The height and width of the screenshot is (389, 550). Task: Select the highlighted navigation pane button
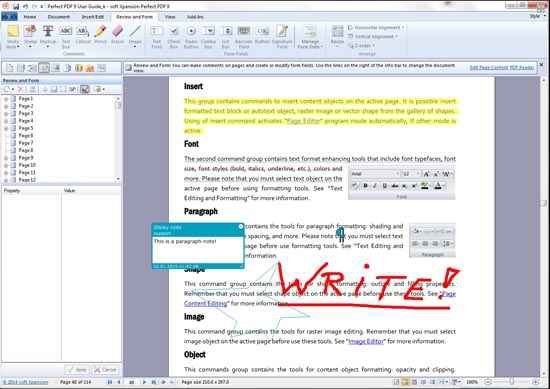pos(44,68)
